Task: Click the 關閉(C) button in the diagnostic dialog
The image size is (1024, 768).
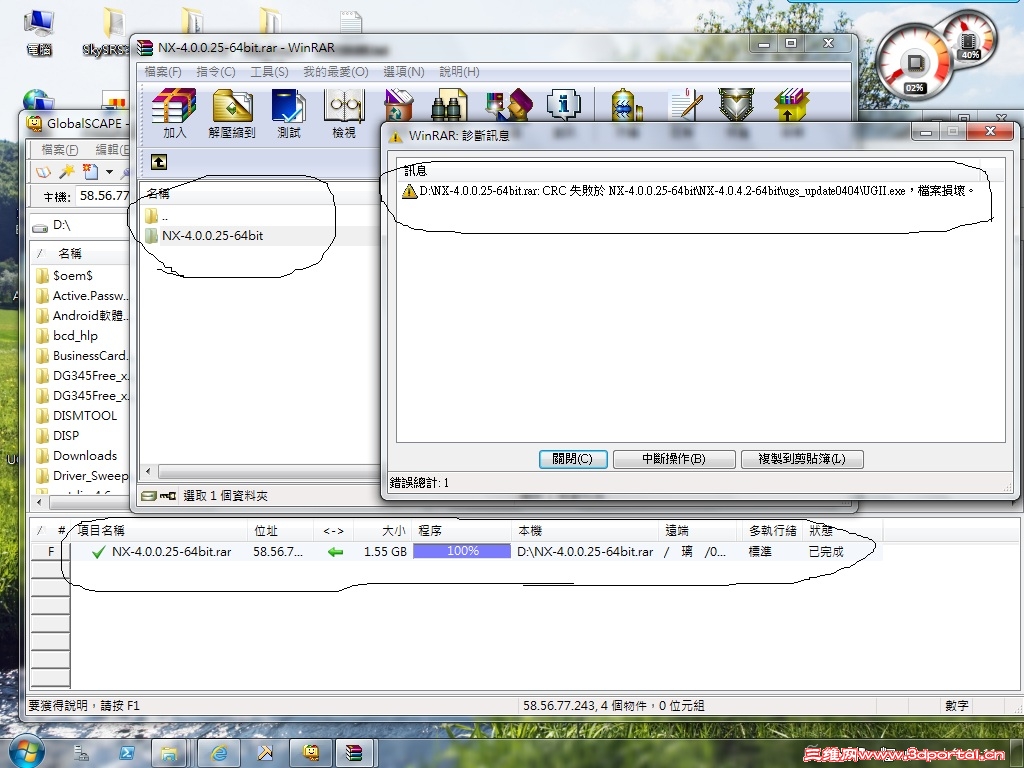Action: click(x=573, y=459)
